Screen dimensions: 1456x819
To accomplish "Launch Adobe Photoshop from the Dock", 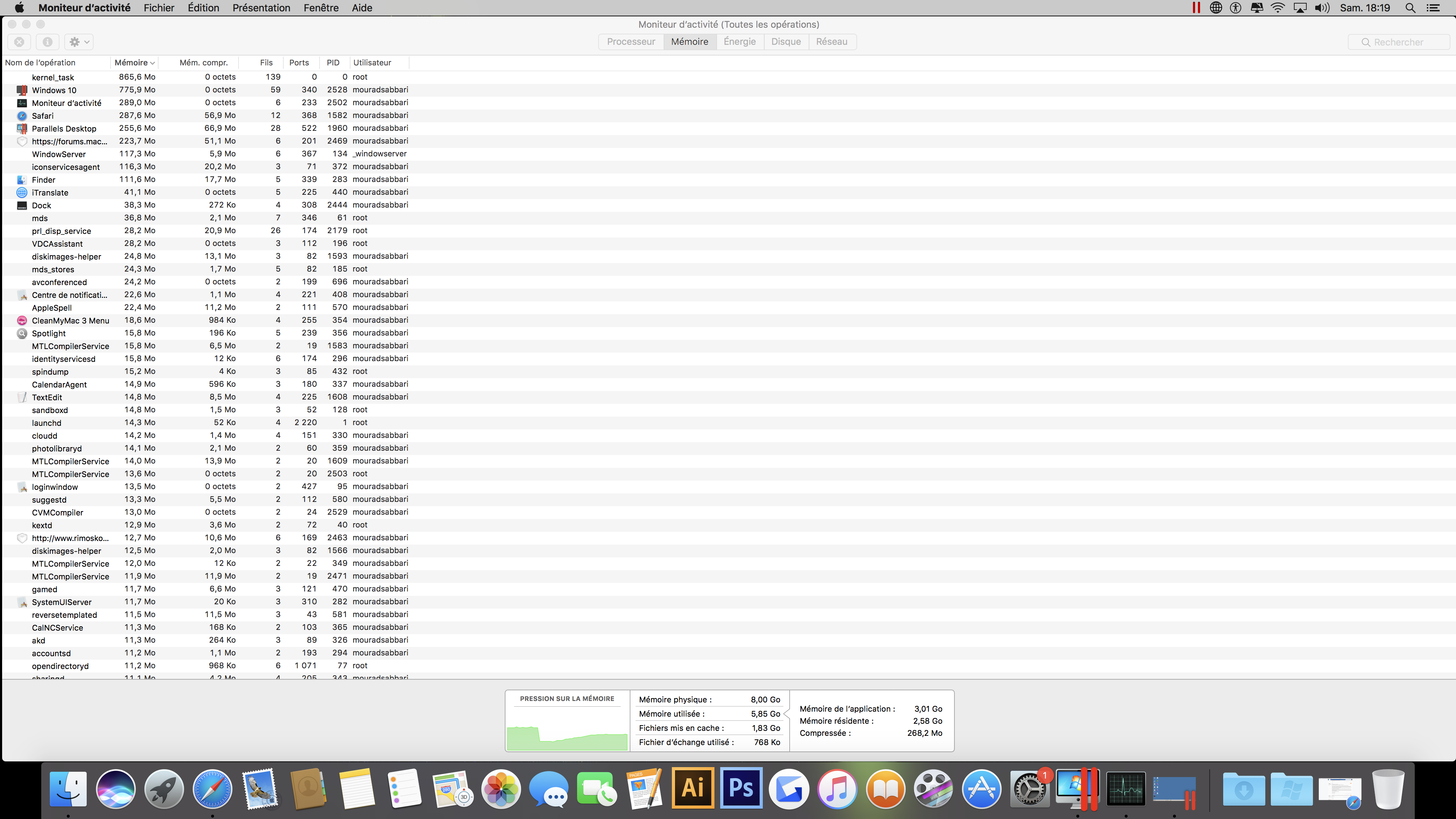I will coord(741,788).
